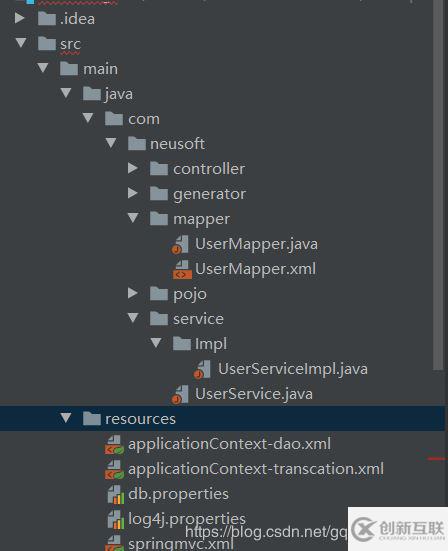Click the db.properties file icon
The height and width of the screenshot is (551, 448).
point(116,495)
